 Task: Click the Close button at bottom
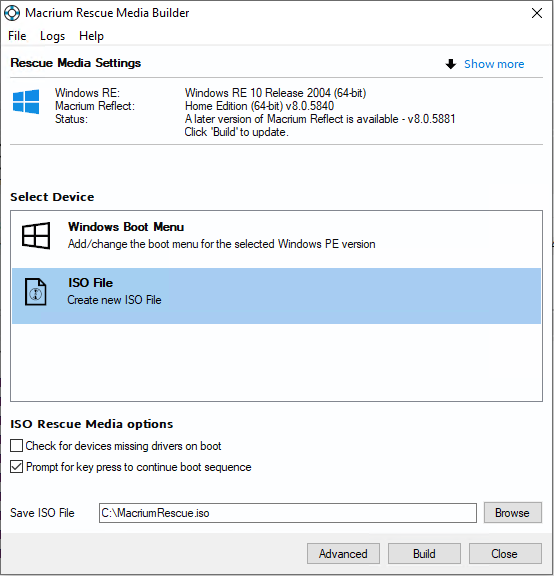tap(505, 554)
